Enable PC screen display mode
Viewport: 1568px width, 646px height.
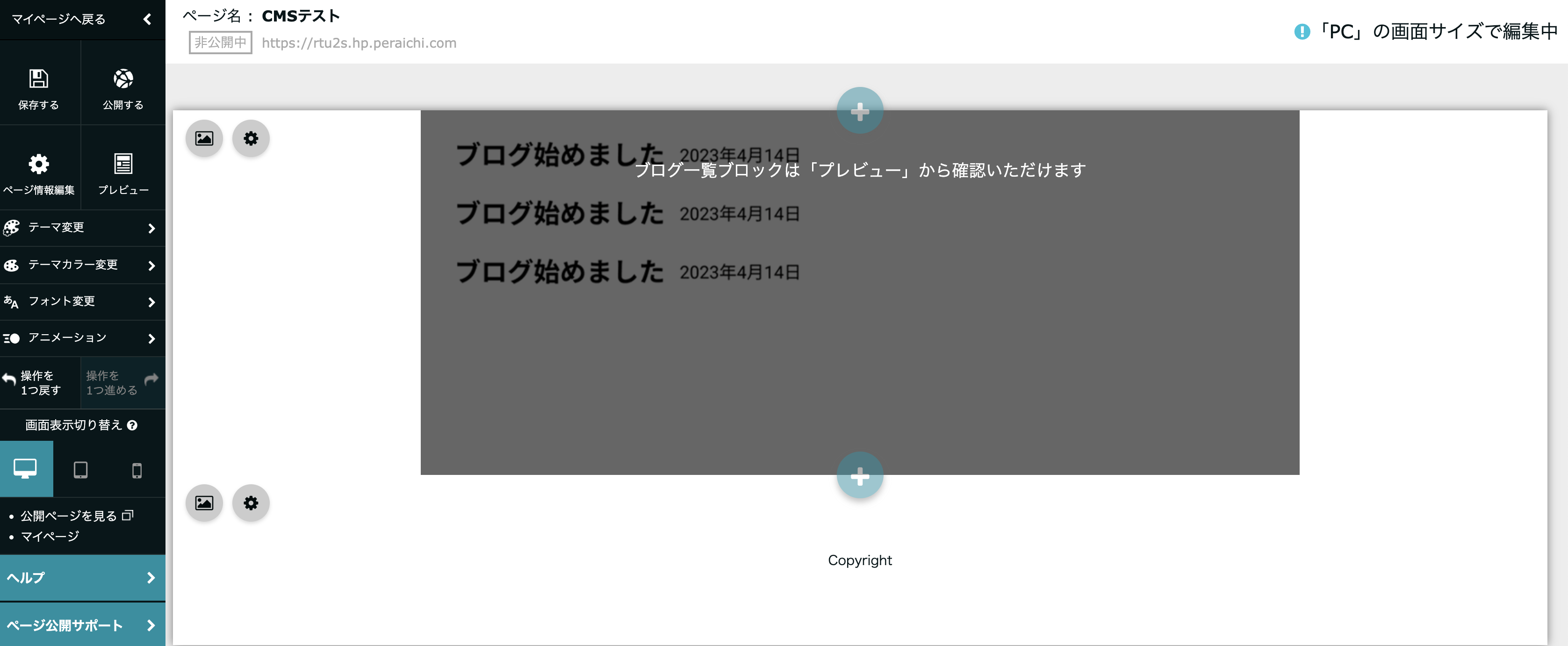pos(27,469)
